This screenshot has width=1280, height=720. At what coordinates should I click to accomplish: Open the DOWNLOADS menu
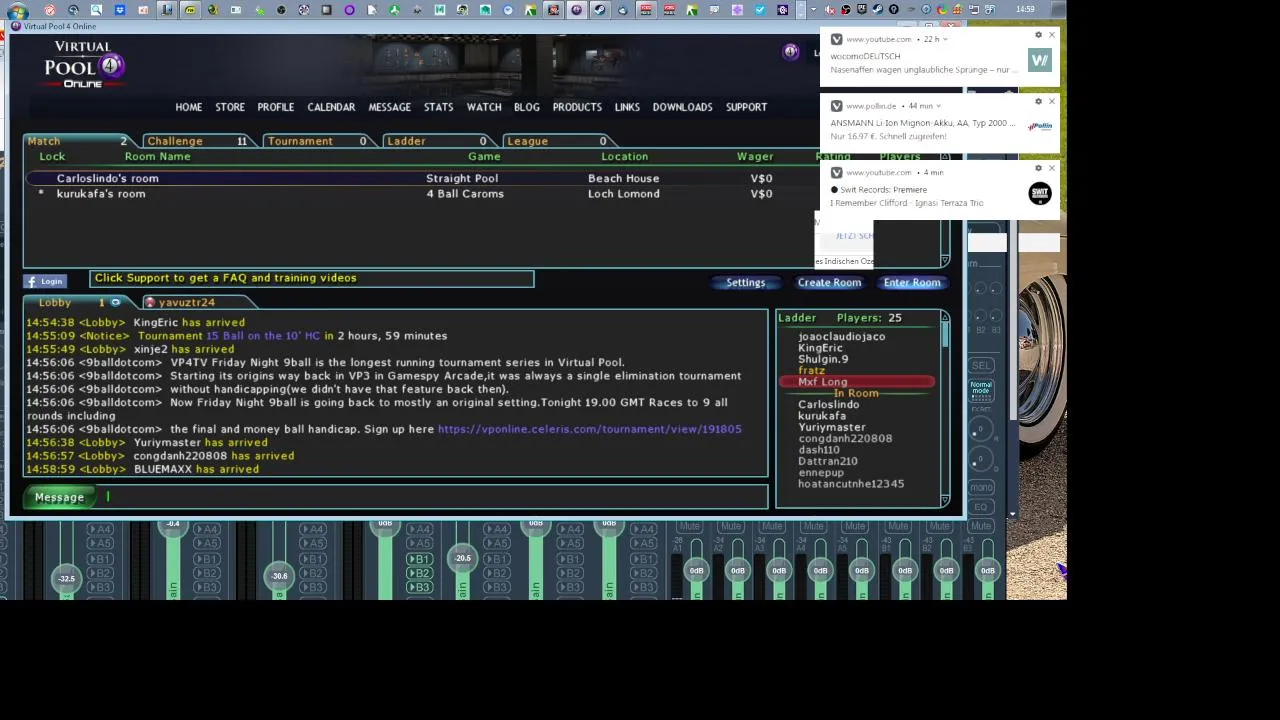coord(683,107)
